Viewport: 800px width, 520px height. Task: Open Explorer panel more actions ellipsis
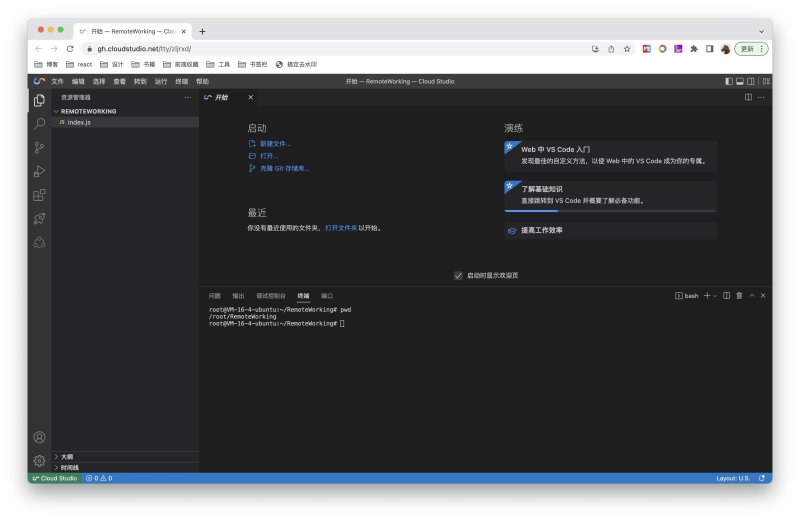(188, 97)
